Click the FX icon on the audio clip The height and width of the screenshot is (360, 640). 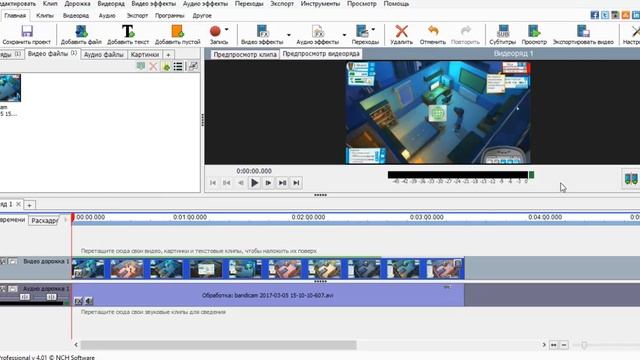point(78,301)
